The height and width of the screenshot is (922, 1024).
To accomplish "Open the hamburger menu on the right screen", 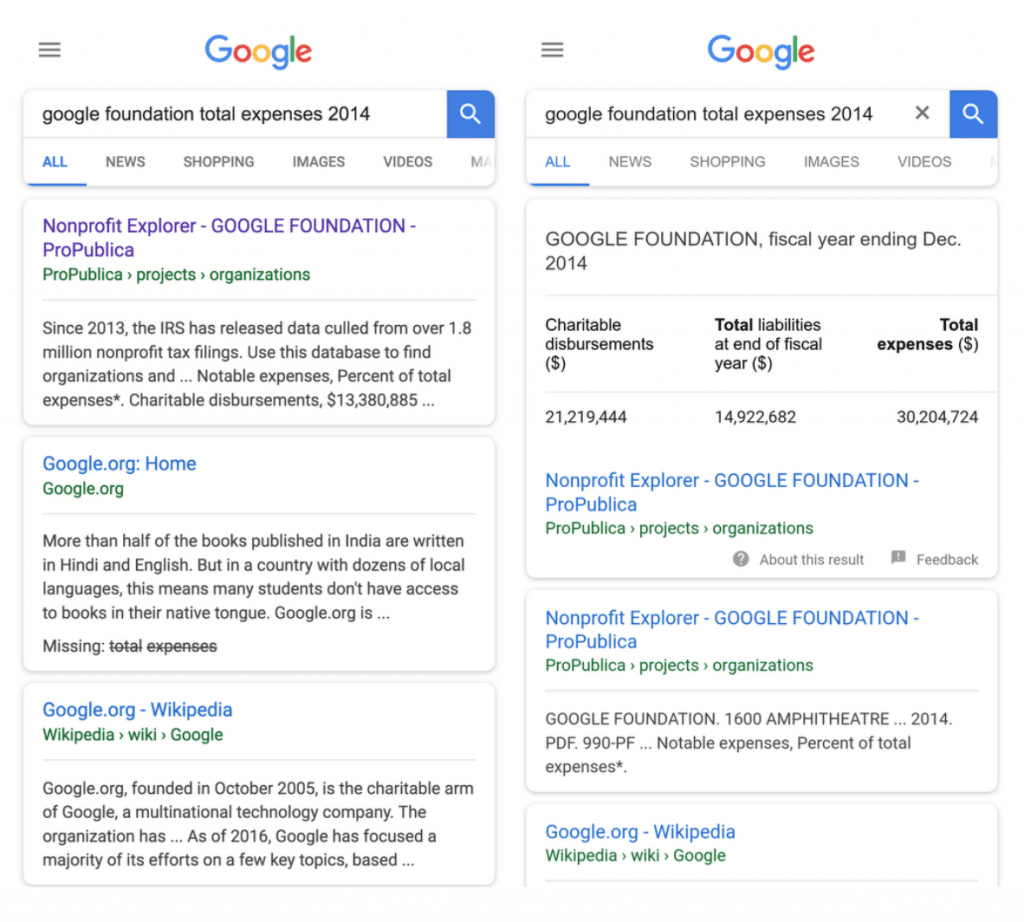I will 552,50.
